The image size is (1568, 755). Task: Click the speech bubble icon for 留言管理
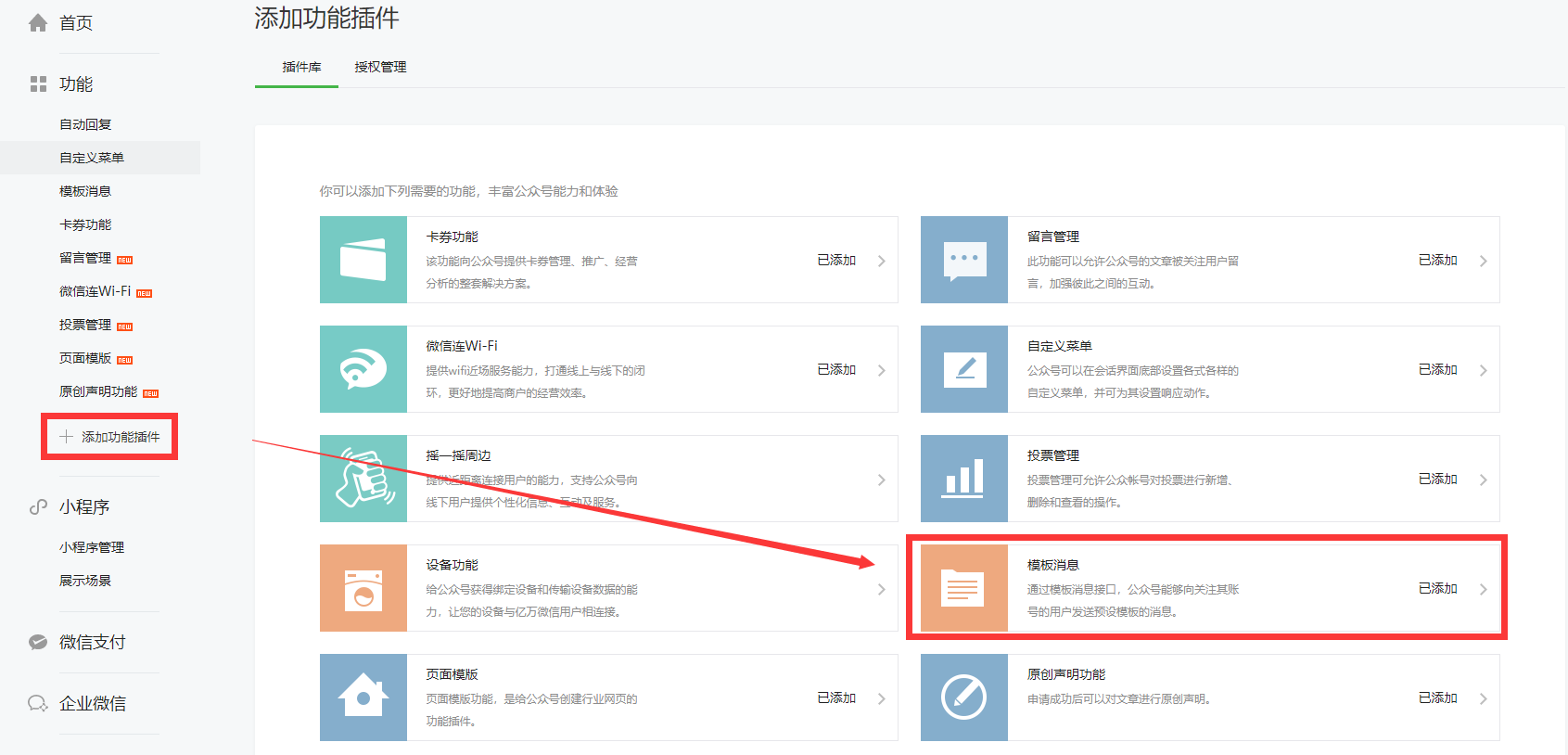point(963,260)
